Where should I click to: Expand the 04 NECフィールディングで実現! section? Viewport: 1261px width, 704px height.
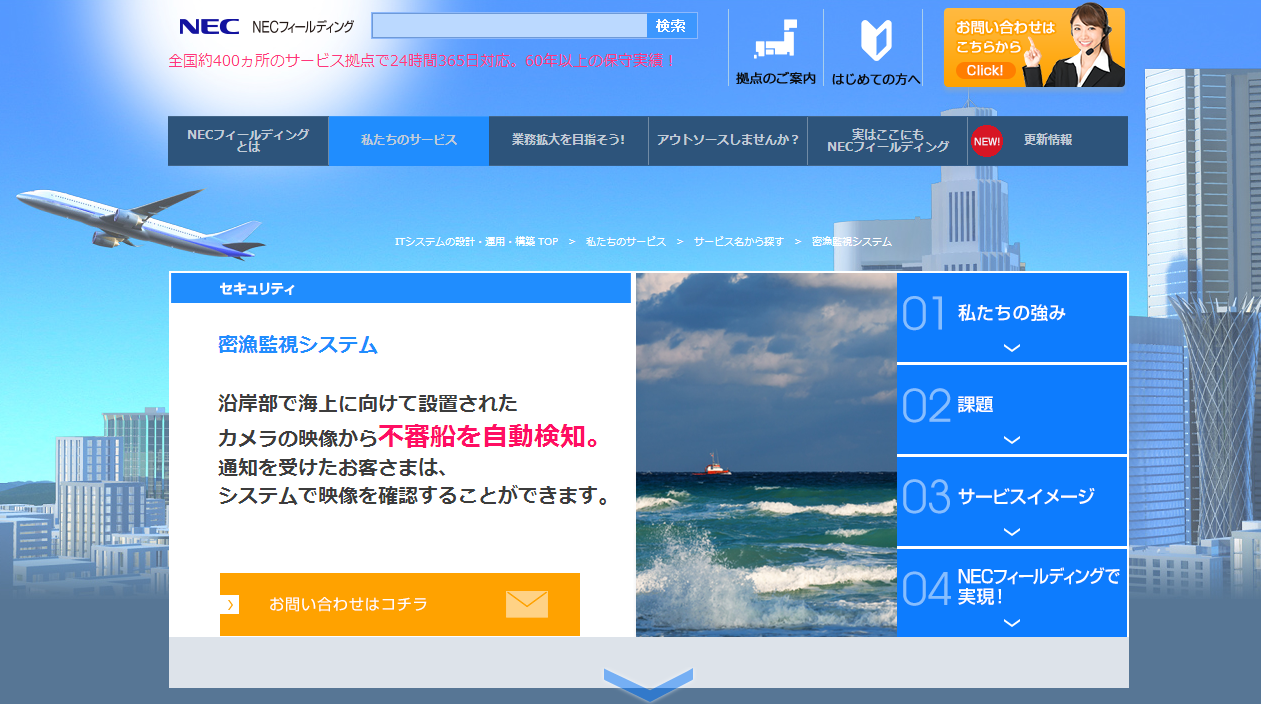(x=1011, y=592)
